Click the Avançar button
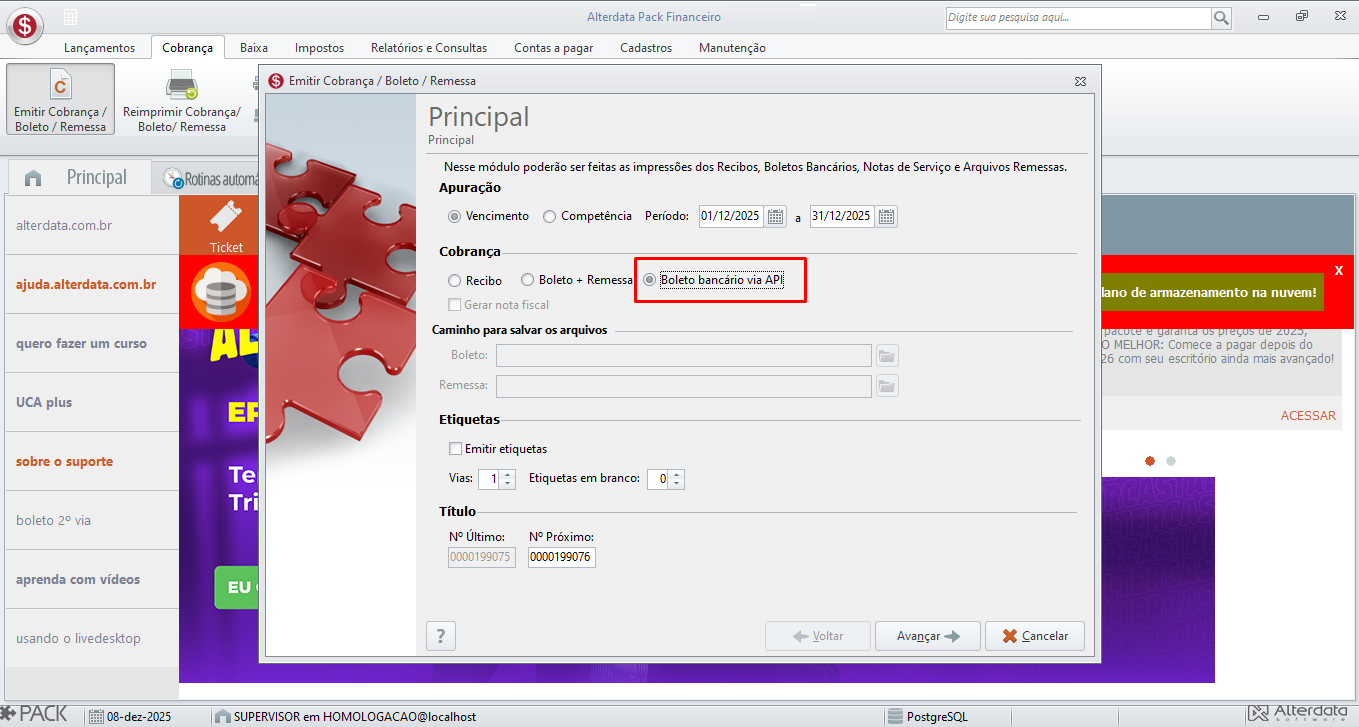Viewport: 1359px width, 727px height. click(928, 636)
